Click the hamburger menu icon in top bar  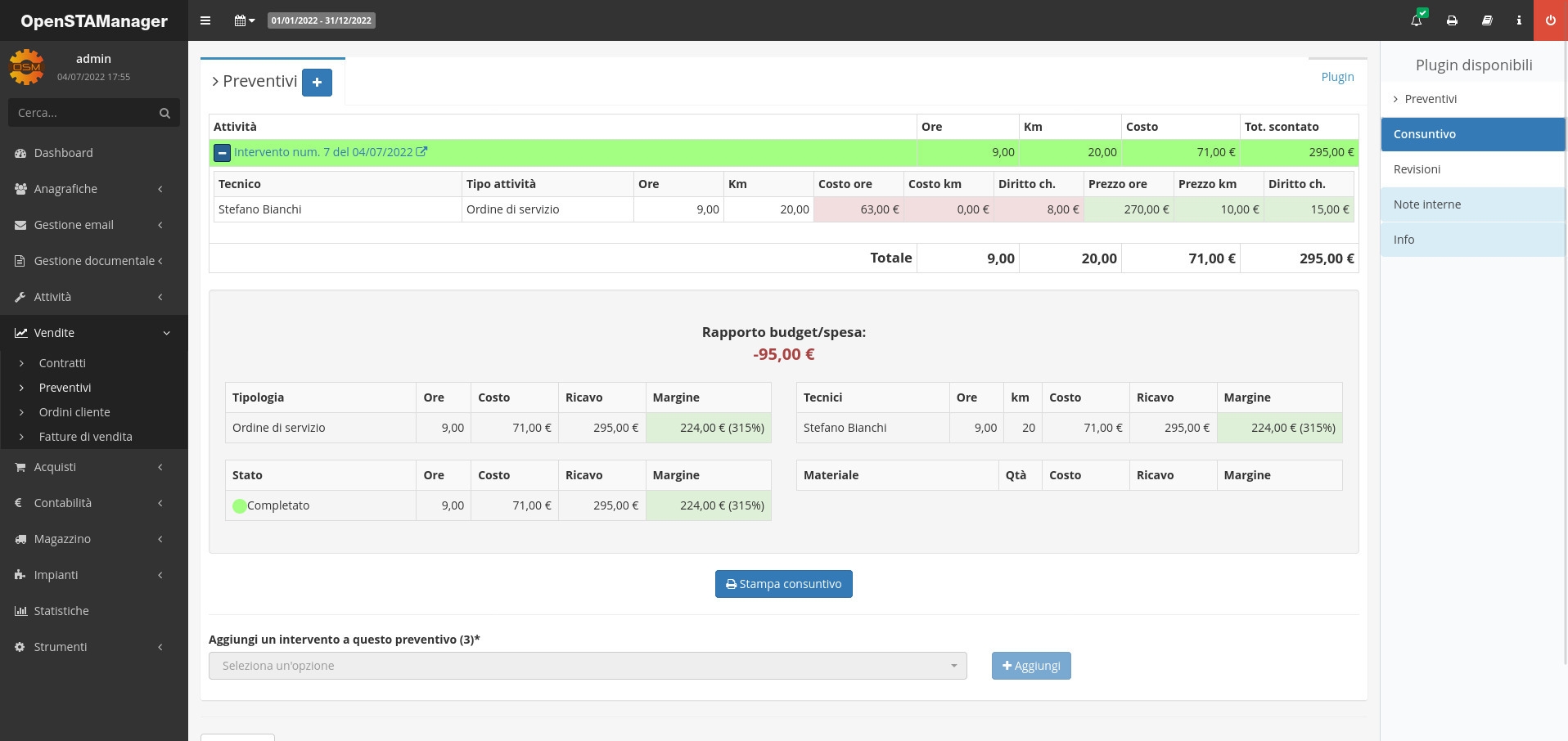click(205, 20)
